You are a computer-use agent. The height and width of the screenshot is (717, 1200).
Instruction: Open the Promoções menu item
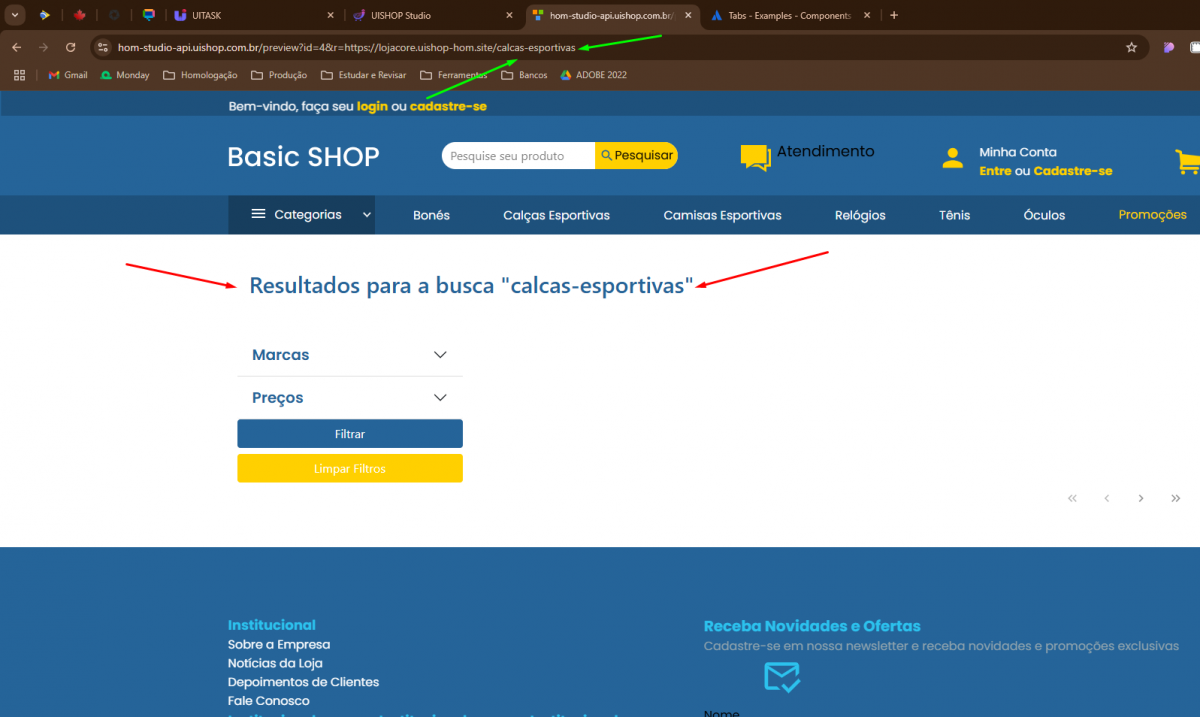pos(1152,215)
